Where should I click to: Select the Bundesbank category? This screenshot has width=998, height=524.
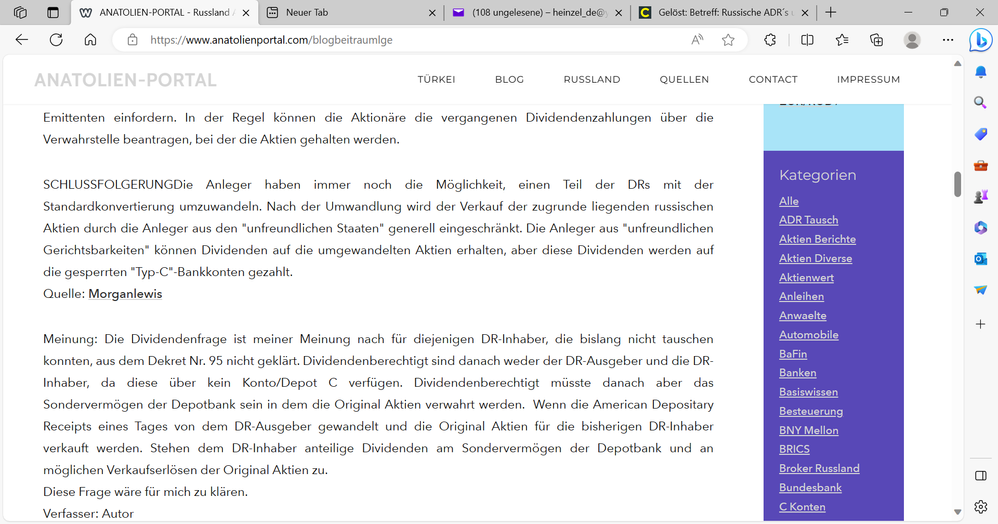(810, 488)
